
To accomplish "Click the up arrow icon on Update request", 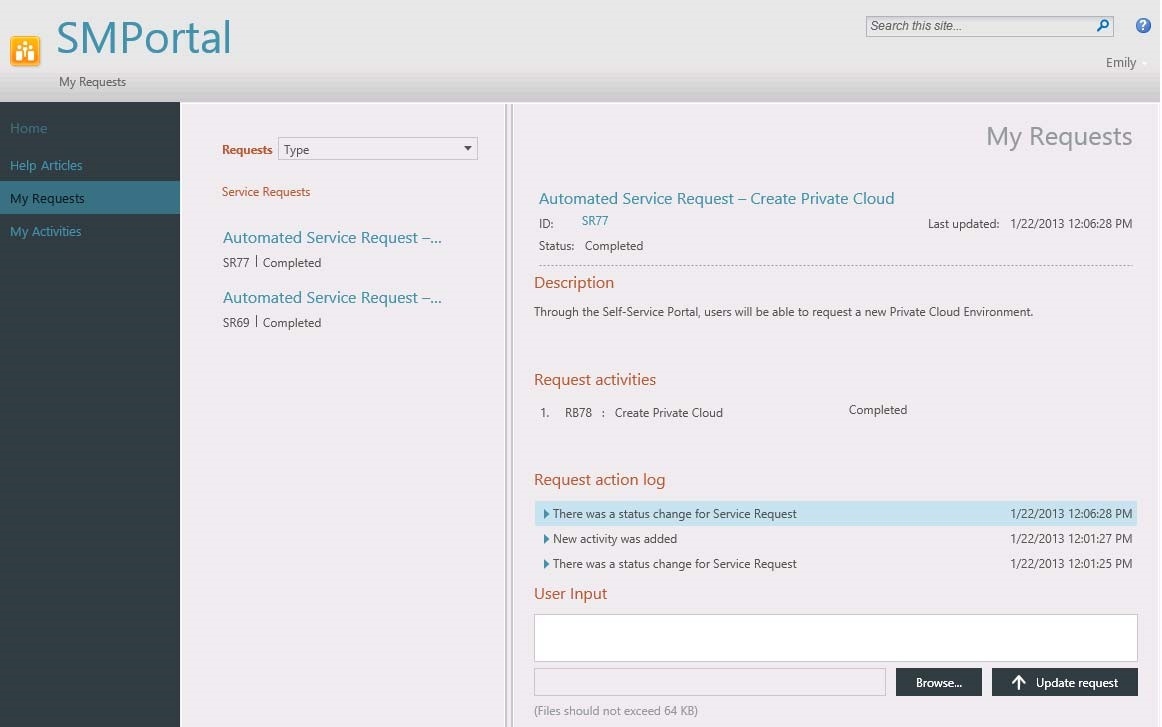I will click(1019, 683).
